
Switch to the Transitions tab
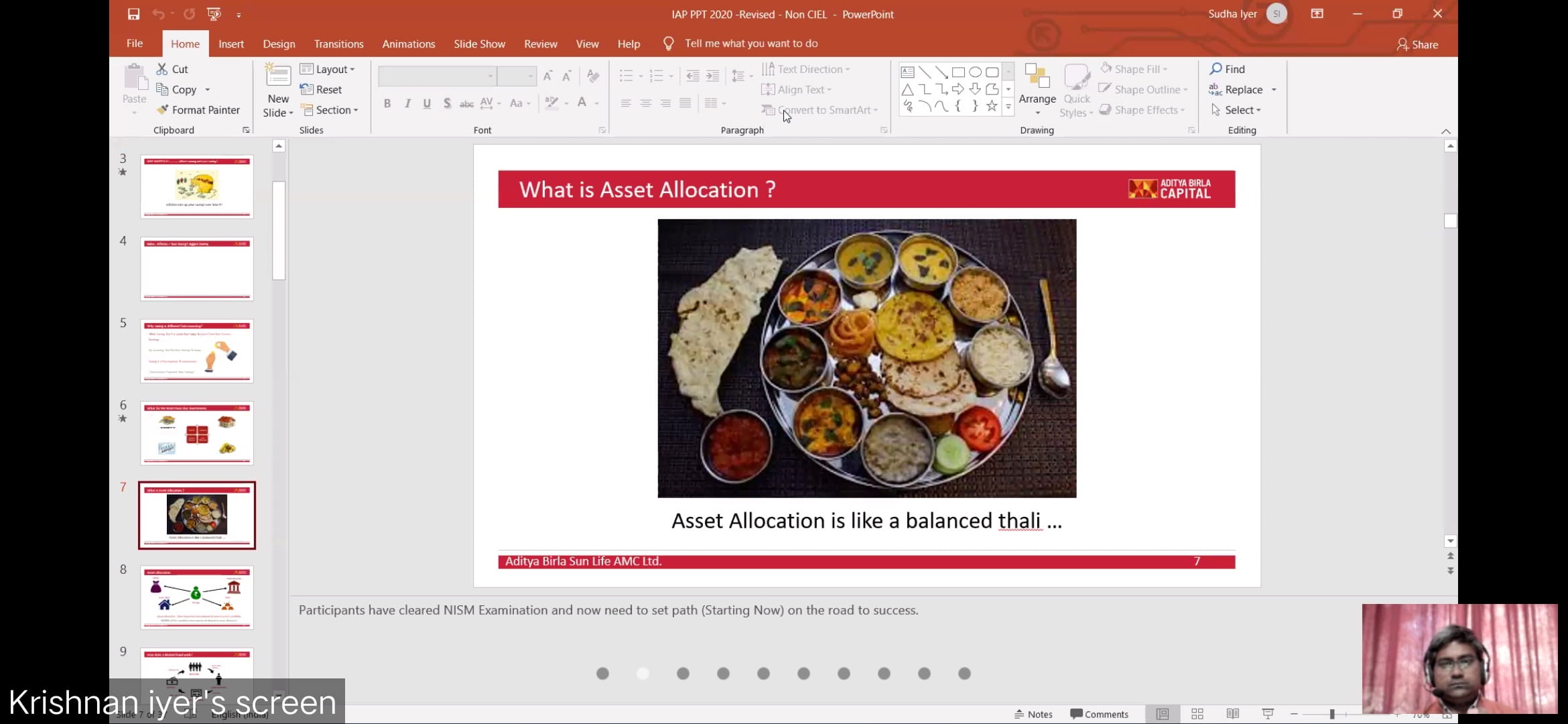coord(338,44)
